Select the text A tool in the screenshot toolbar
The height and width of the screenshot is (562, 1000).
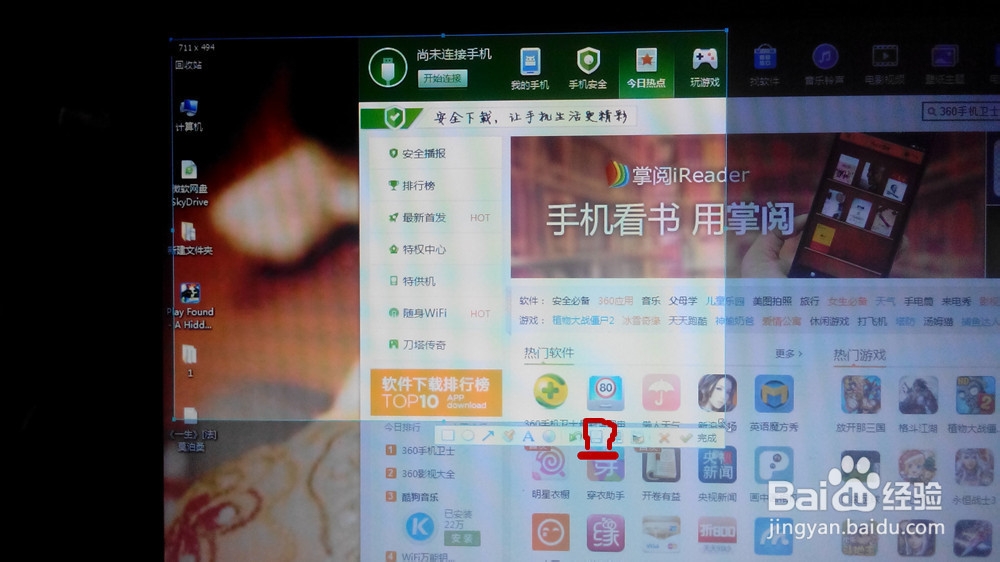point(528,436)
